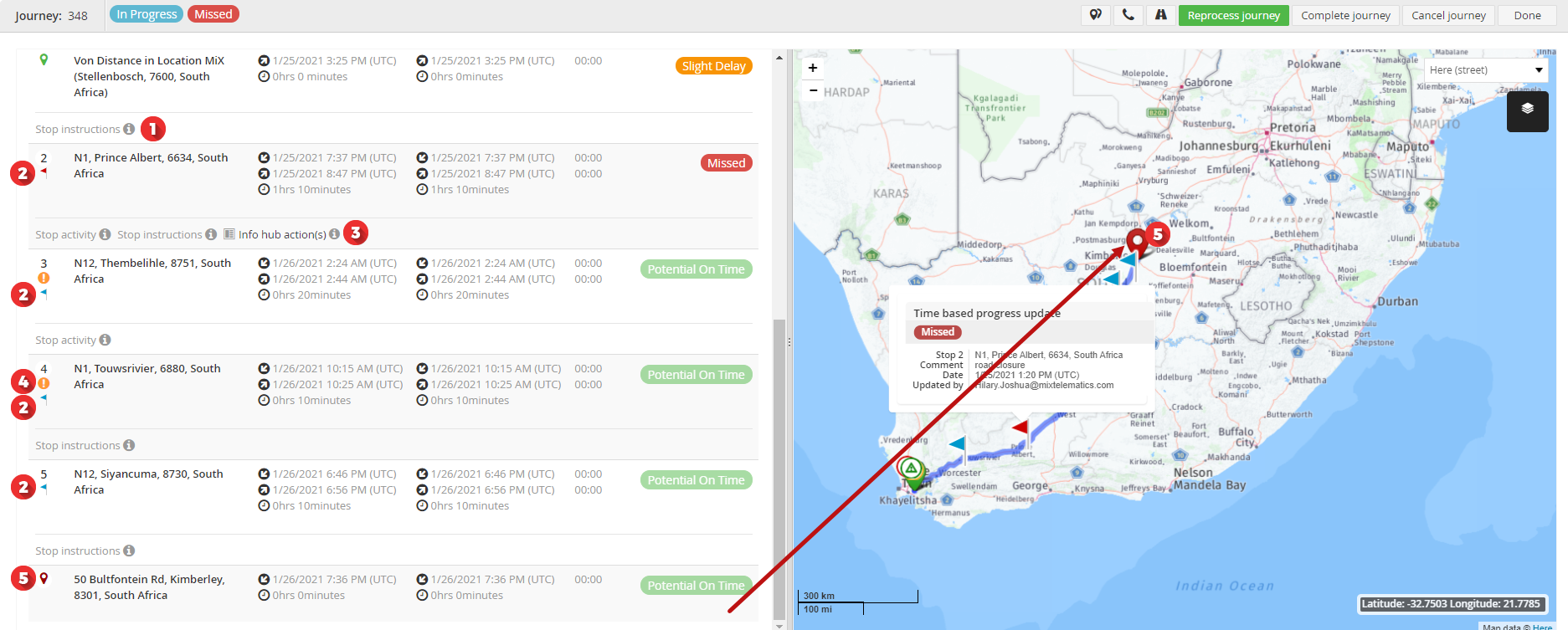
Task: Click the Latitude Longitude coordinates readout
Action: click(x=1451, y=603)
